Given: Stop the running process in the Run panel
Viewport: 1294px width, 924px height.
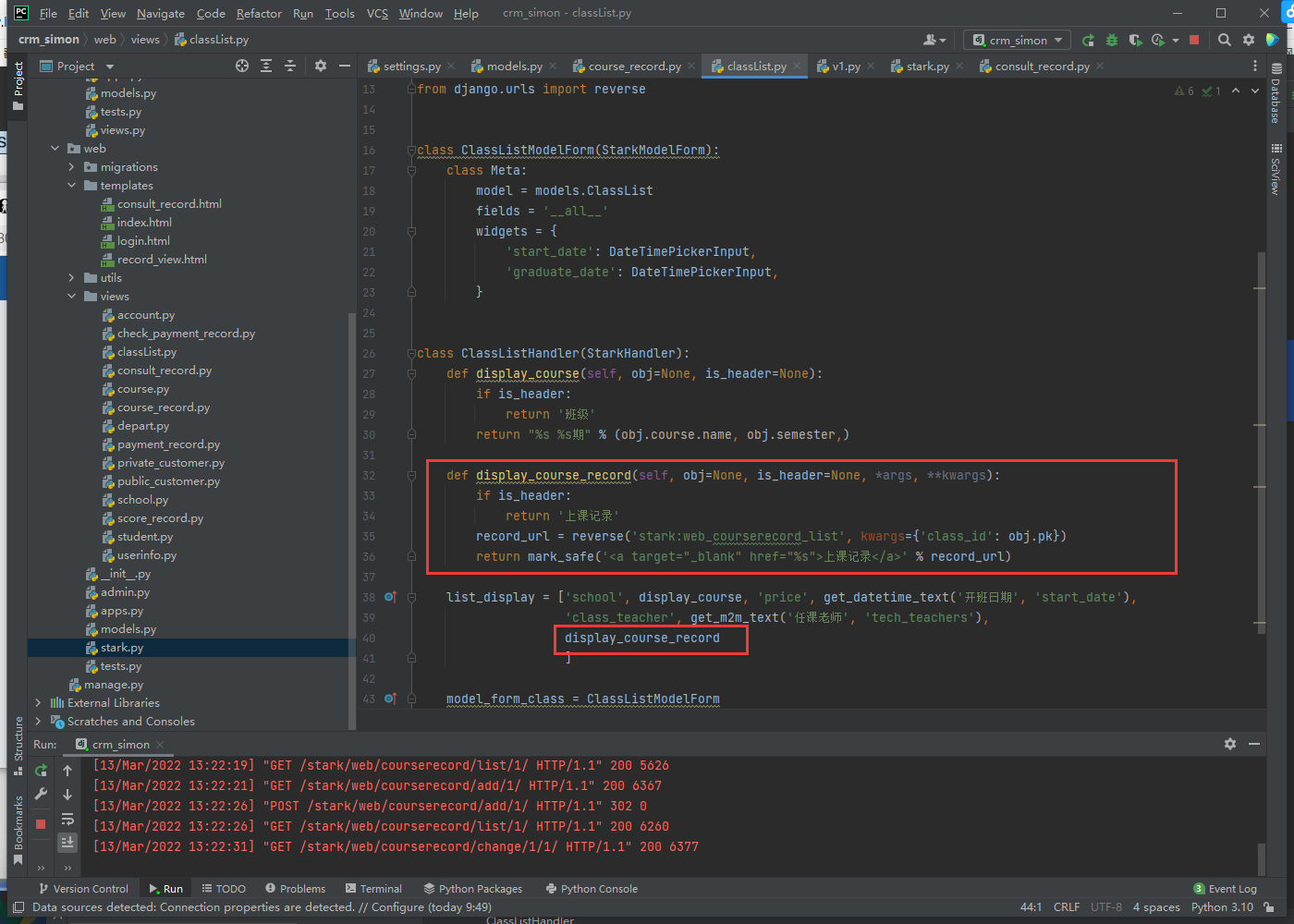Looking at the screenshot, I should (x=41, y=823).
